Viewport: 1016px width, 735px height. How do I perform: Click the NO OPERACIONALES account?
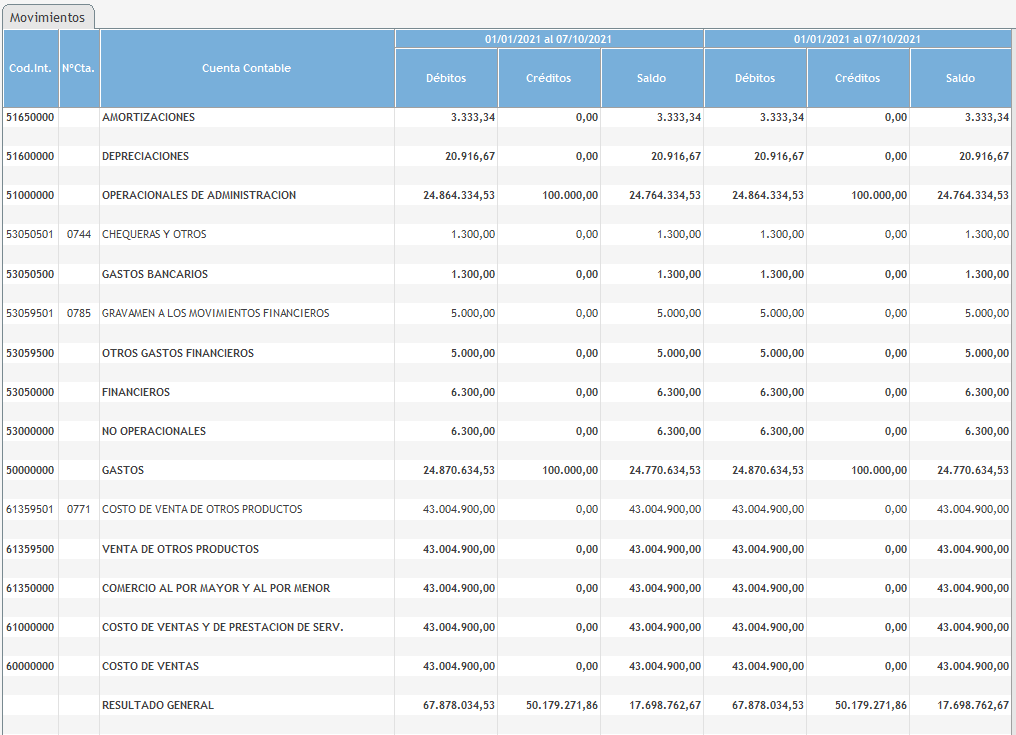[x=154, y=431]
